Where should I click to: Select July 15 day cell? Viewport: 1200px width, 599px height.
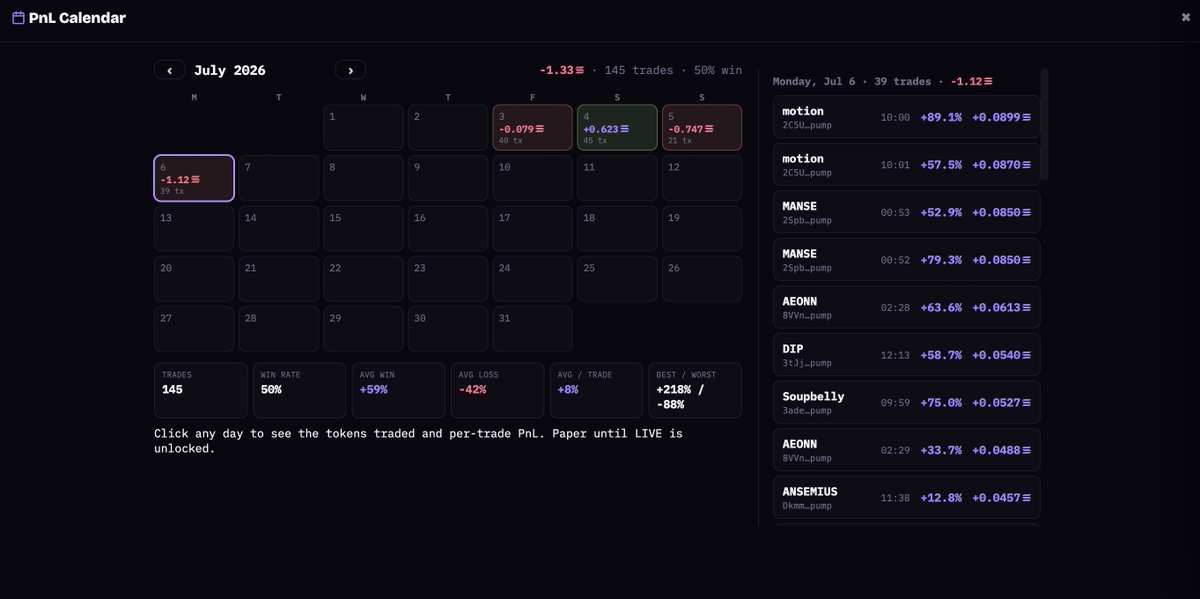363,228
